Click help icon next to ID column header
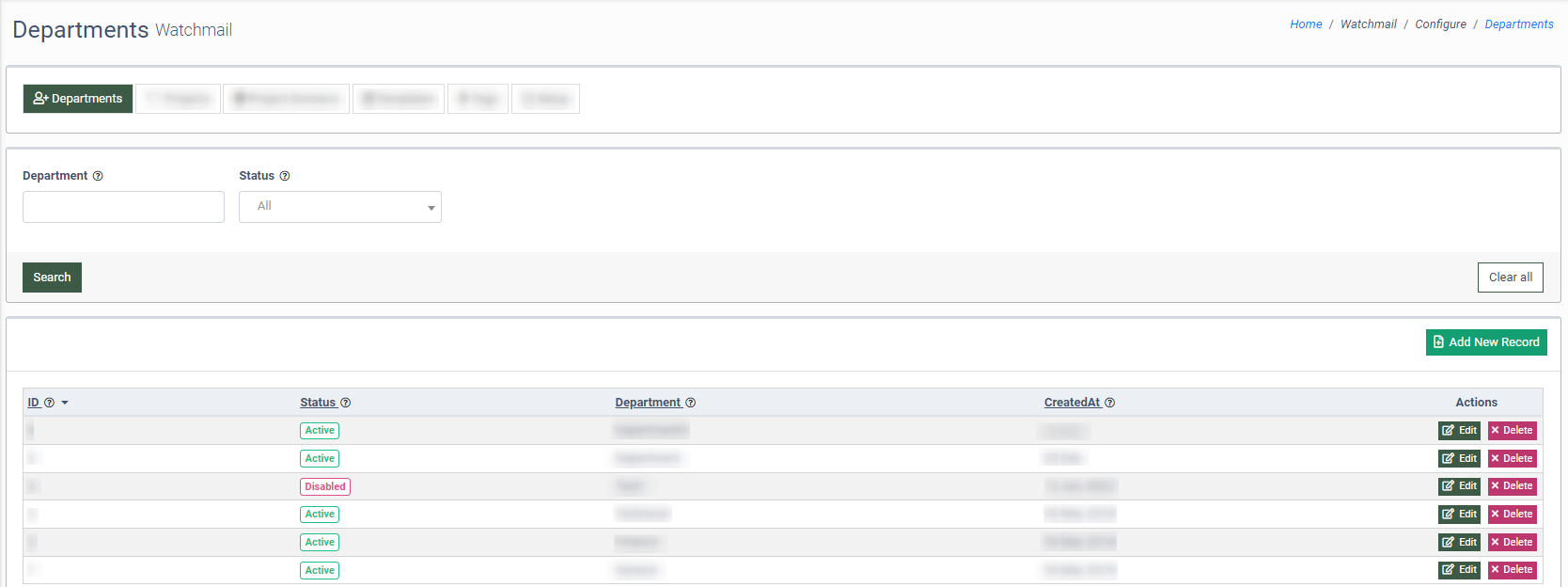This screenshot has width=1568, height=587. coord(50,403)
